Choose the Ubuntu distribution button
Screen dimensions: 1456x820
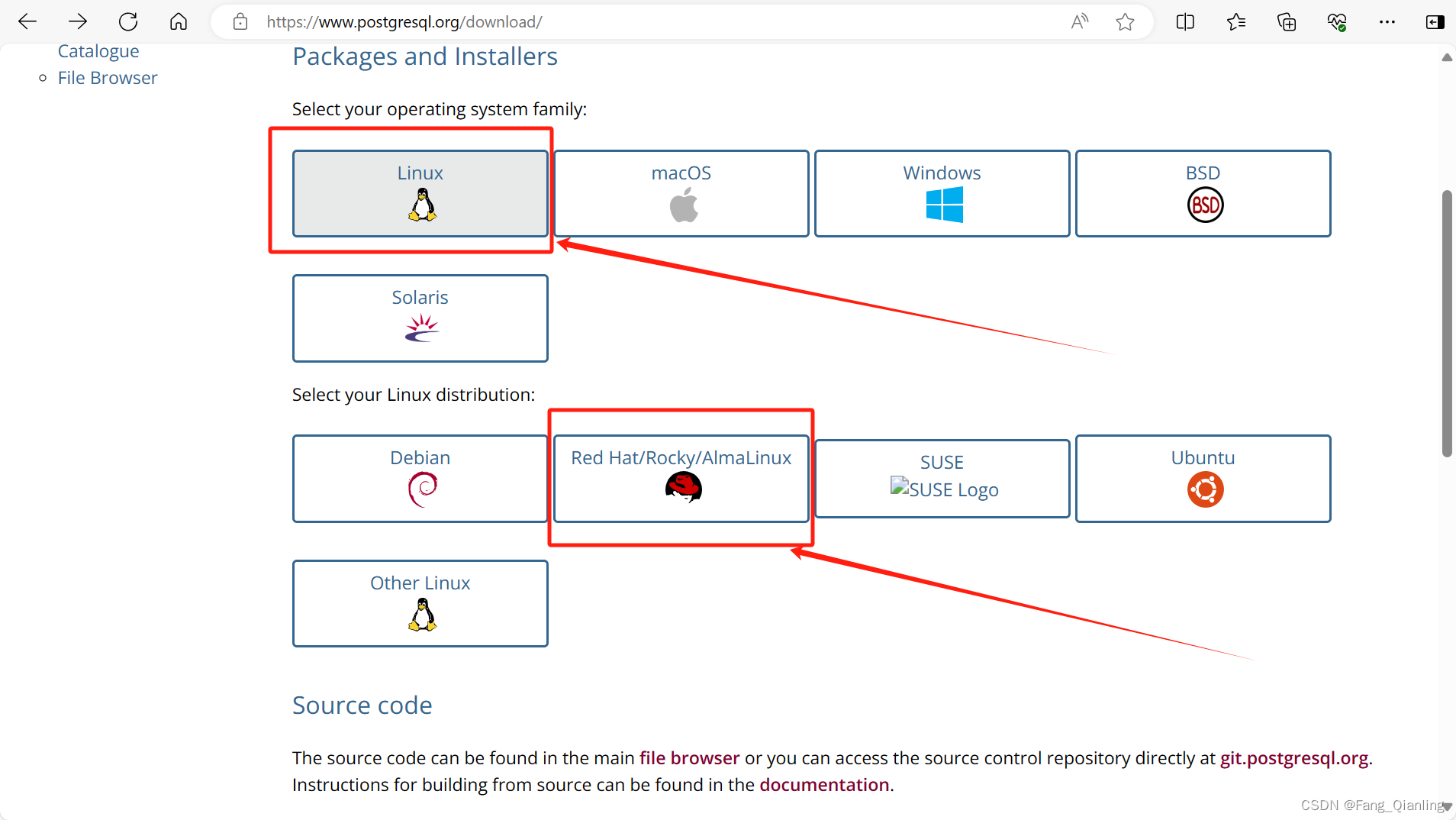1203,479
